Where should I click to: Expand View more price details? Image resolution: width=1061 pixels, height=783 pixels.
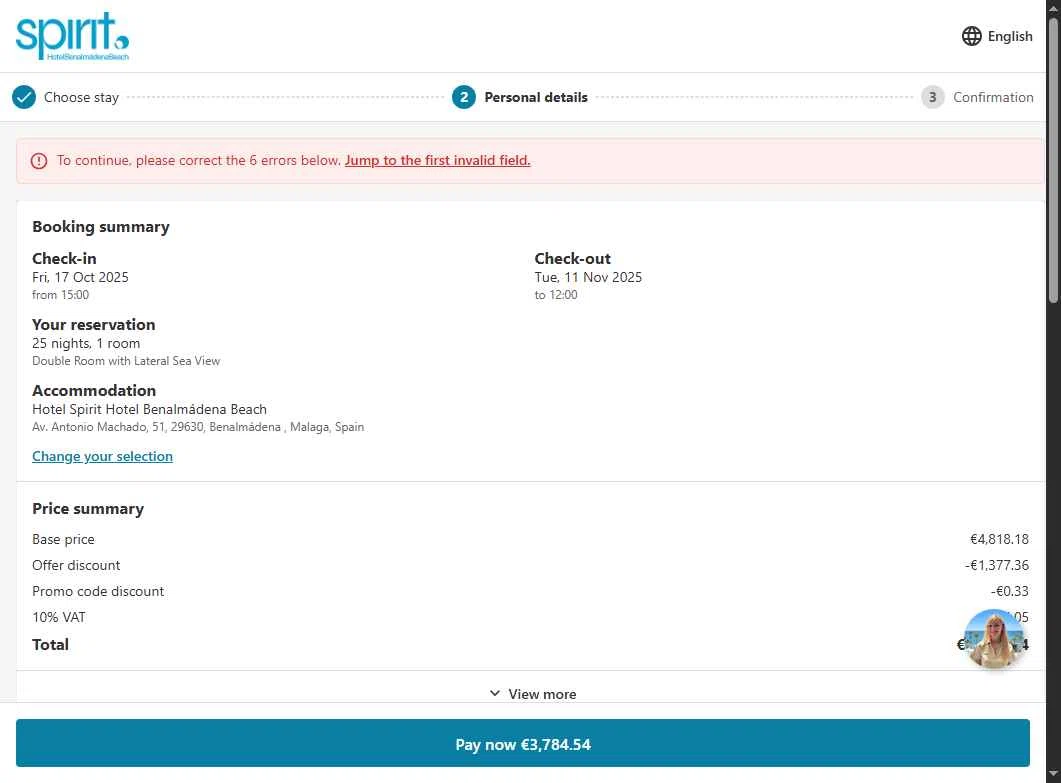533,694
